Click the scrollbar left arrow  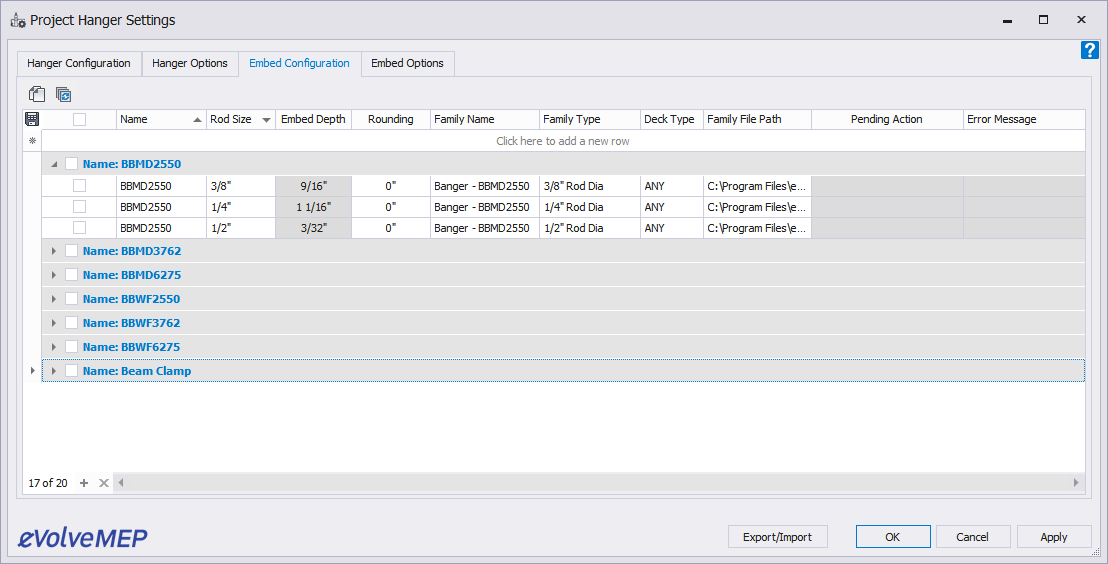[x=121, y=483]
